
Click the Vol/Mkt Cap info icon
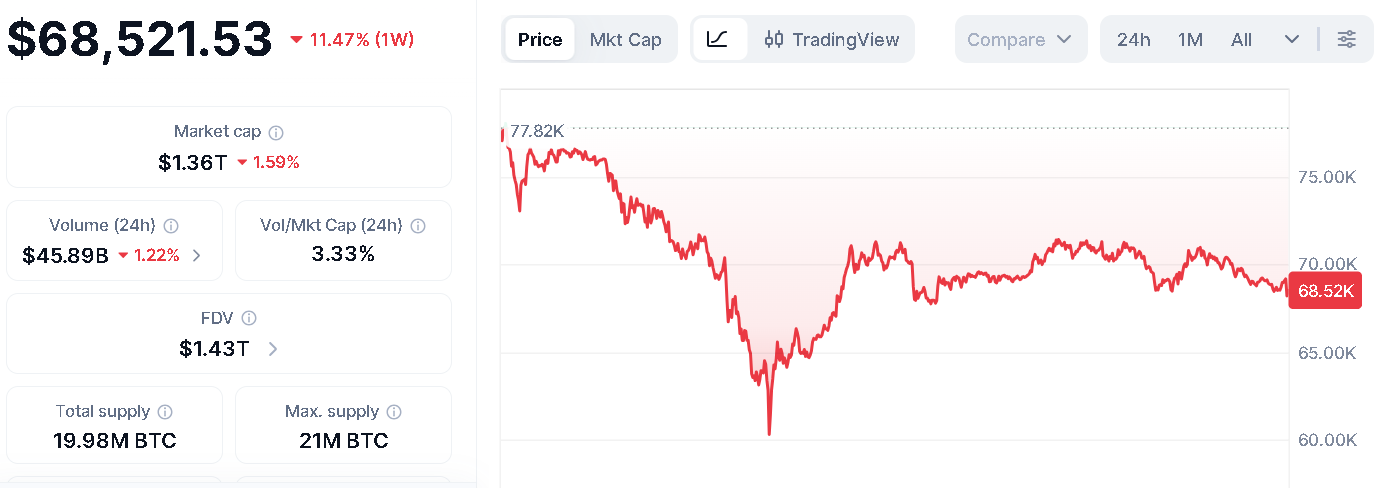(418, 226)
